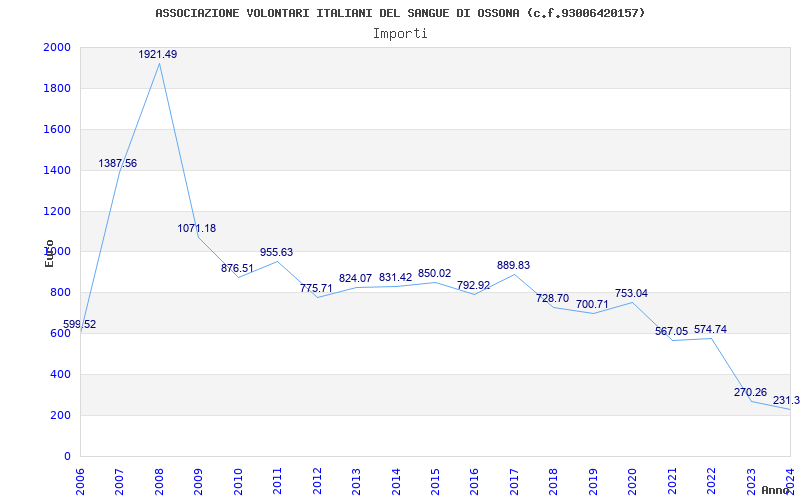Select the 1071.18 value label
800x500 pixels.
tap(197, 228)
